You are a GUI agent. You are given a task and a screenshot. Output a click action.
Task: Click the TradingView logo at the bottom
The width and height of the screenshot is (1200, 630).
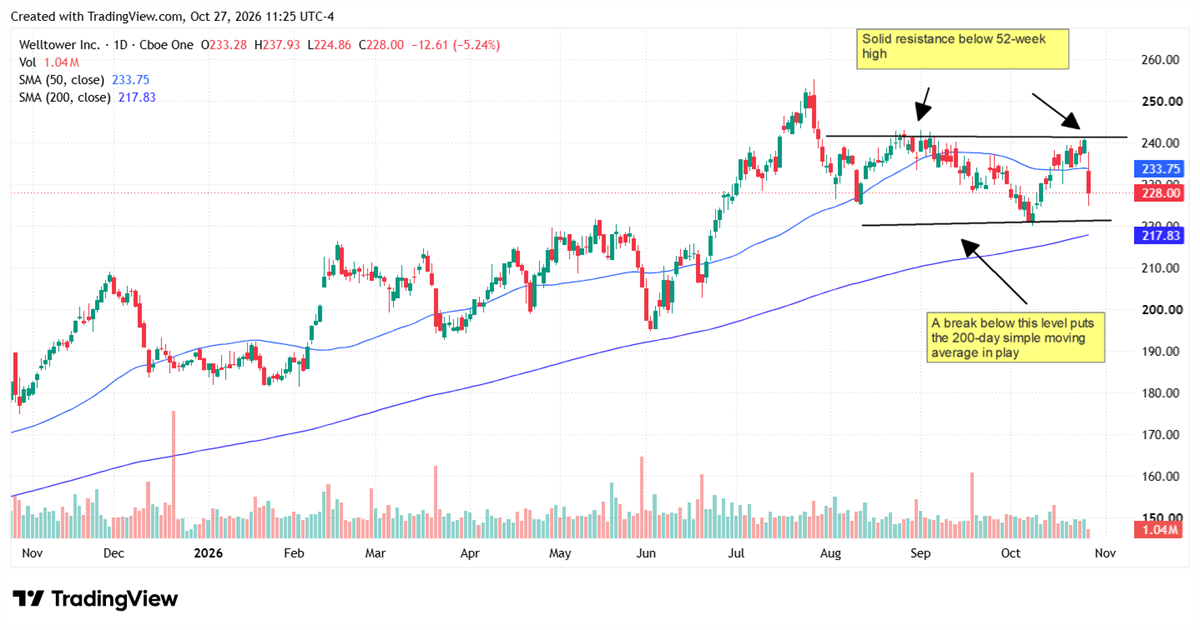95,599
